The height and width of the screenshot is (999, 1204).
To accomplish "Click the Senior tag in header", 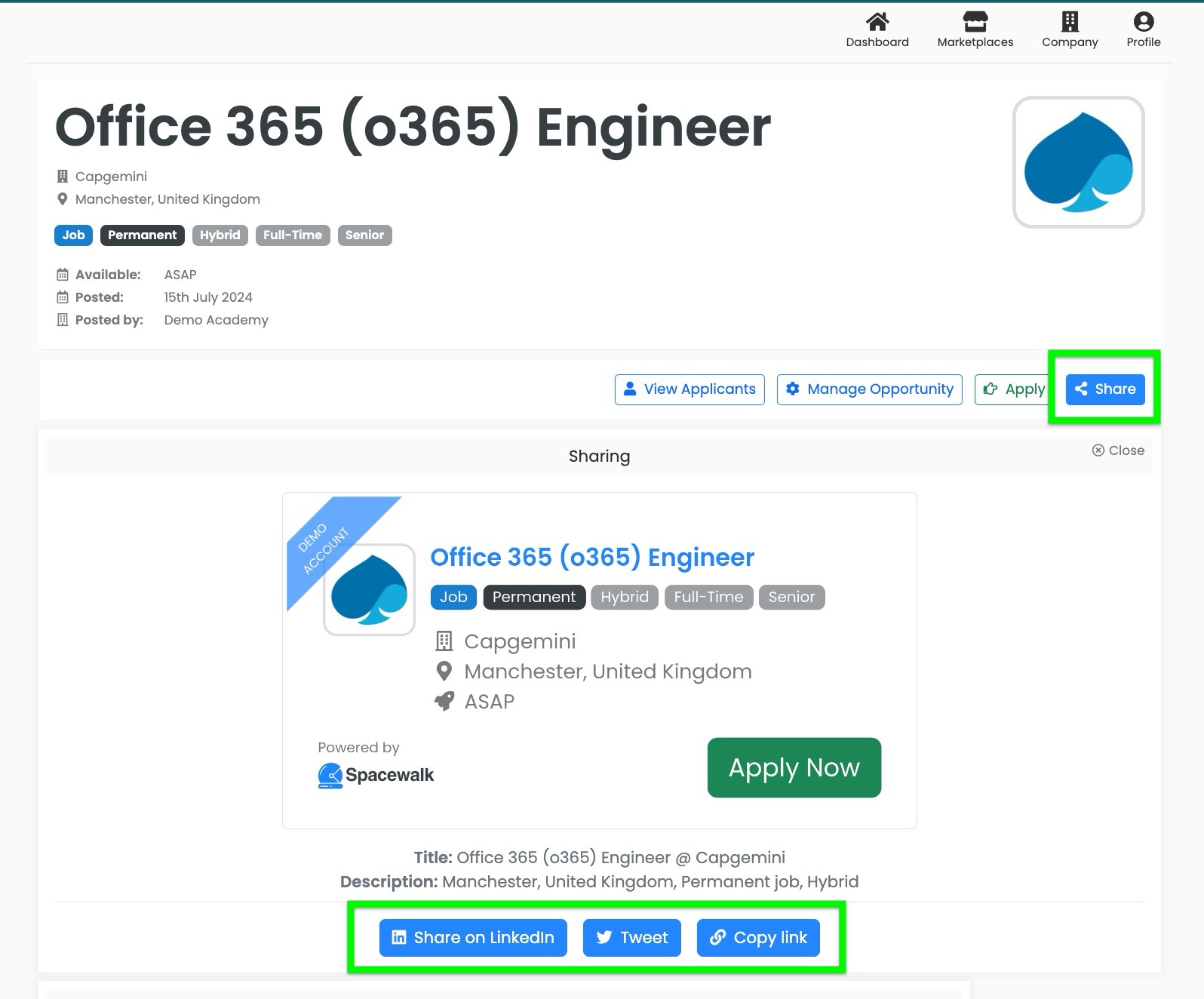I will click(364, 235).
